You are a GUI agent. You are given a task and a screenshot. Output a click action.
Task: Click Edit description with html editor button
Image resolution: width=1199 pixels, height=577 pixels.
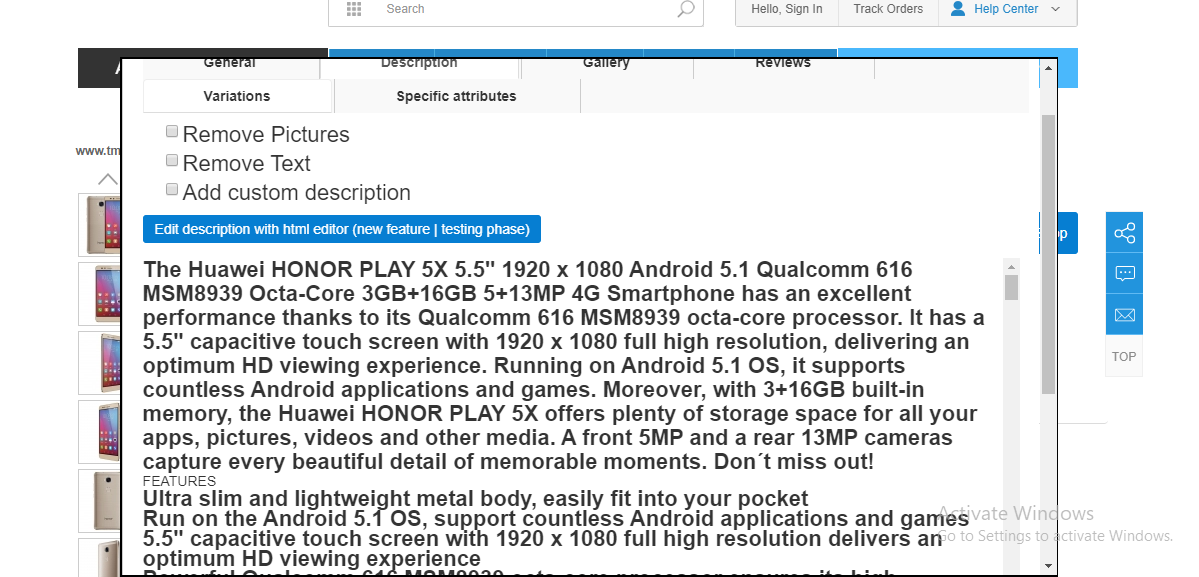[x=342, y=229]
